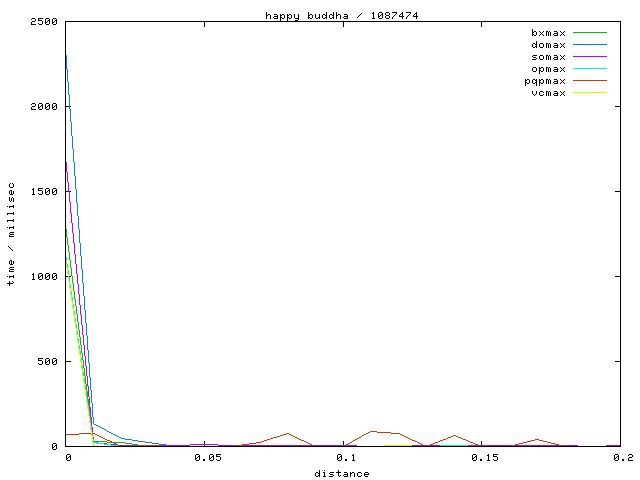Pick the cyan opmax legend line sample
The height and width of the screenshot is (480, 640).
(590, 69)
